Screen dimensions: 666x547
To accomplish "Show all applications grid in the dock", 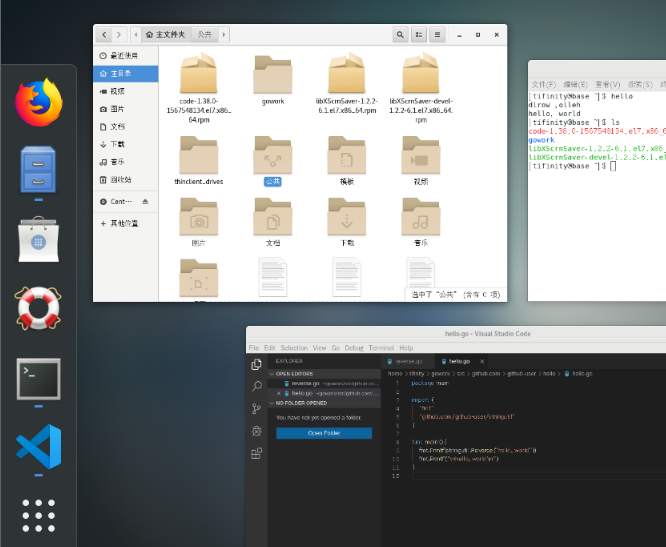I will click(39, 516).
